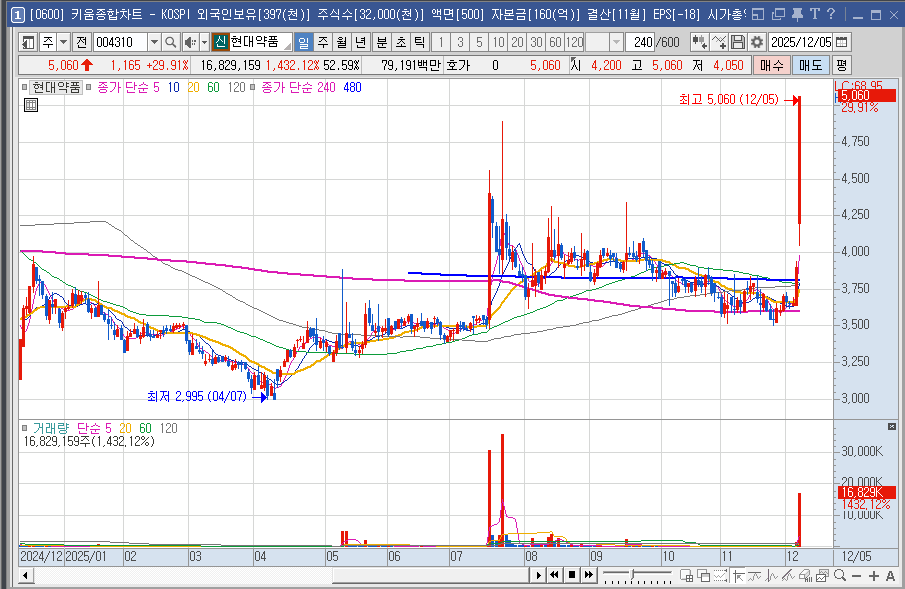Select the 주 weekly chart period
905x589 pixels.
pyautogui.click(x=323, y=42)
